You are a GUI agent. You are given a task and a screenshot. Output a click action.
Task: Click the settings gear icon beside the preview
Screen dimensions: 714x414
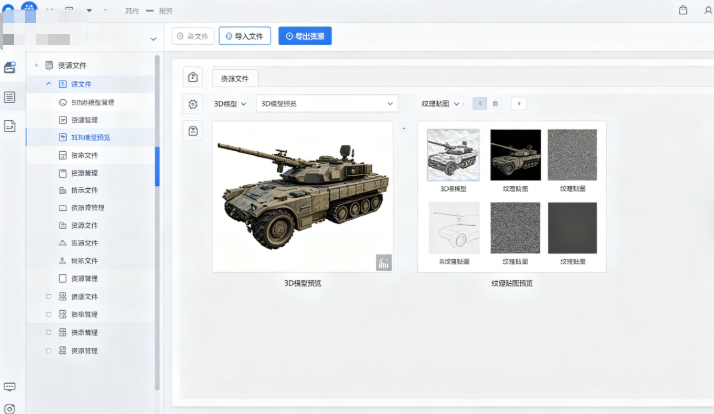(193, 103)
